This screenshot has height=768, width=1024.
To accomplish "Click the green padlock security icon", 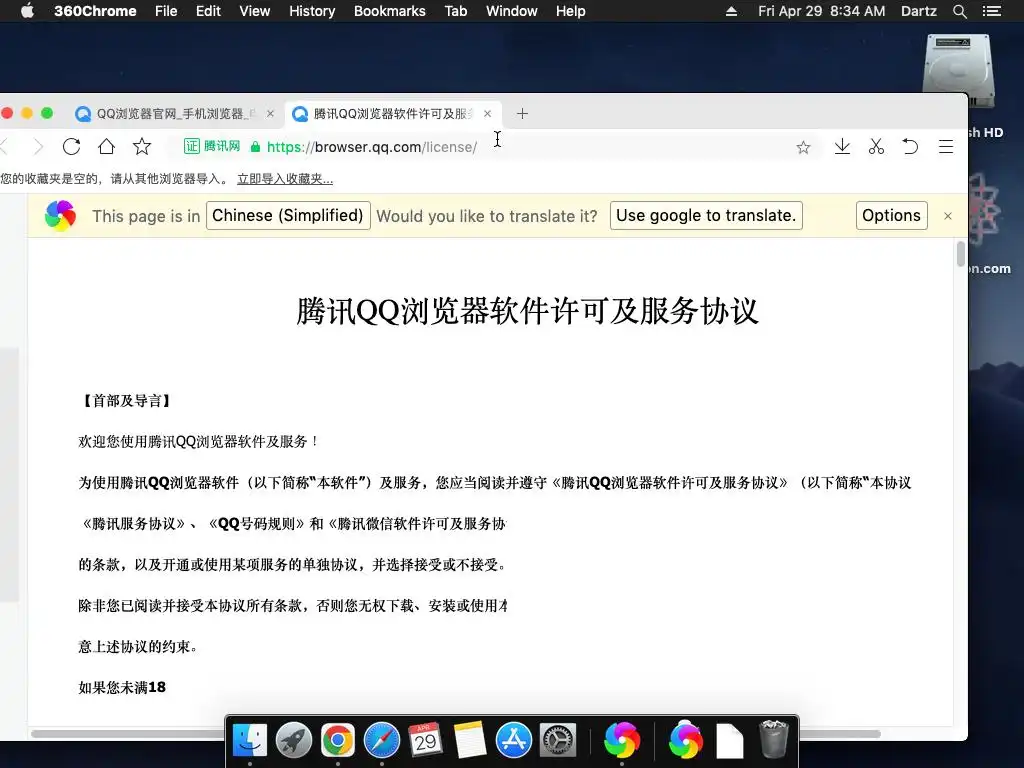I will (255, 147).
